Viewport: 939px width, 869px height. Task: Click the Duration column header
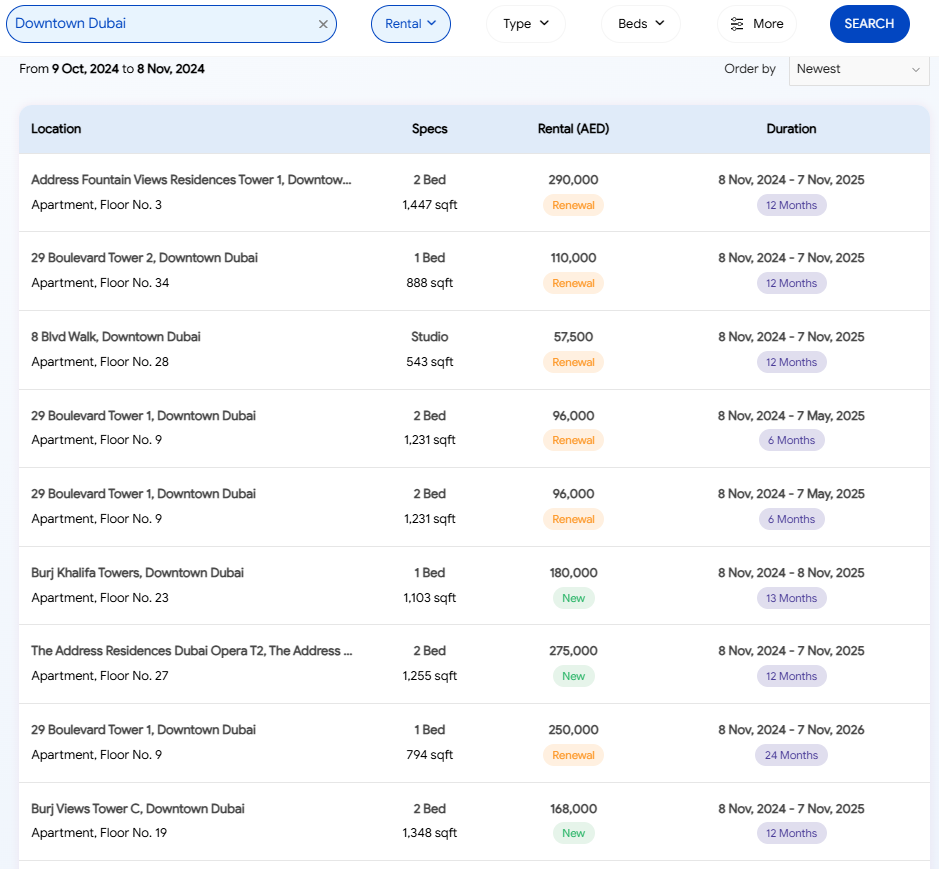pos(791,129)
